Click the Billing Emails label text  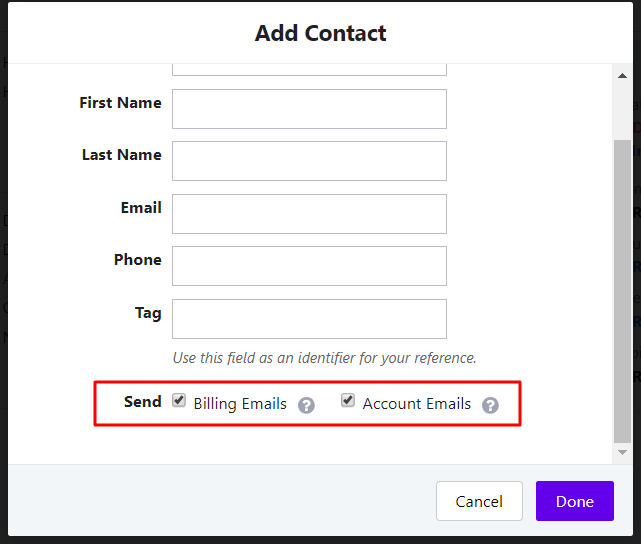[240, 404]
